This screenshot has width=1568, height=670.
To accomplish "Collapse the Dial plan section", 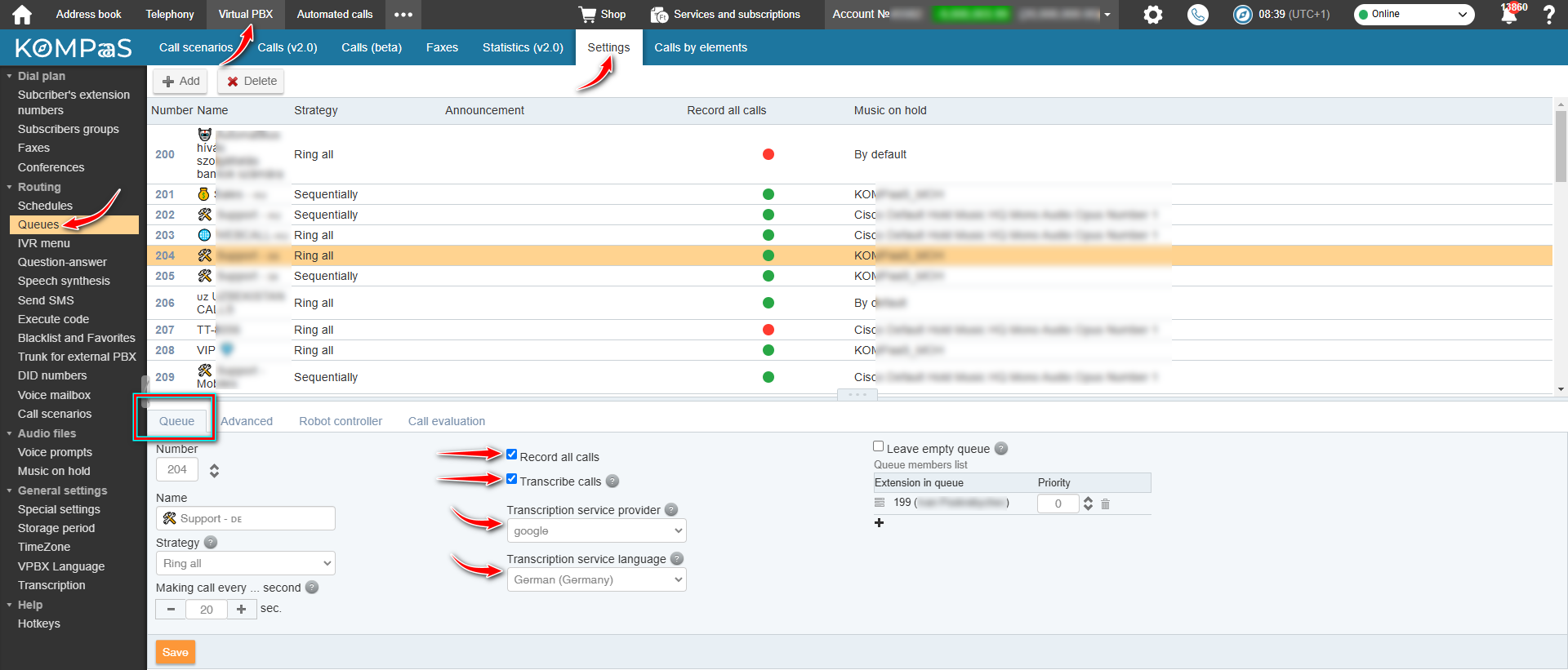I will click(10, 76).
